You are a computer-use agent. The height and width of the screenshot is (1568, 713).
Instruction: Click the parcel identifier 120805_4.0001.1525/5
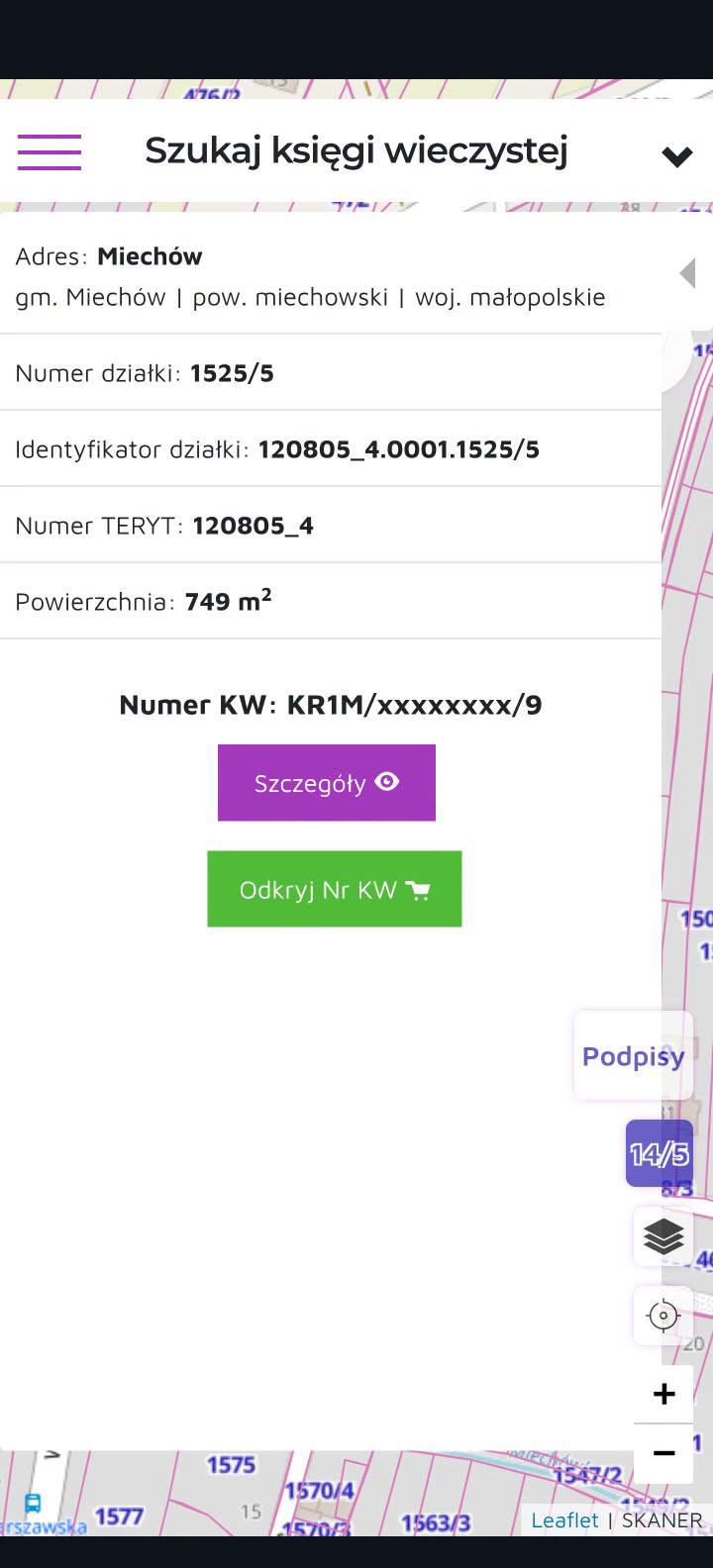click(x=399, y=449)
